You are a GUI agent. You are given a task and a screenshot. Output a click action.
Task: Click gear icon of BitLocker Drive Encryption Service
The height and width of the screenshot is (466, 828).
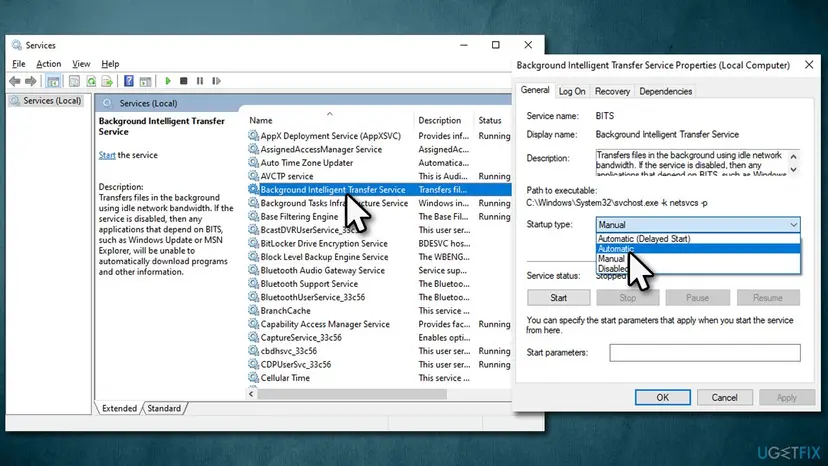pos(253,244)
